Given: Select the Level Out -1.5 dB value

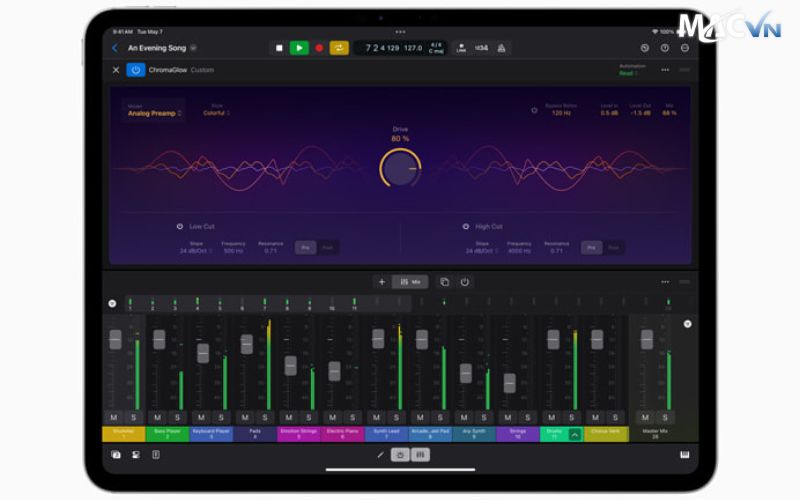Looking at the screenshot, I should (x=640, y=113).
